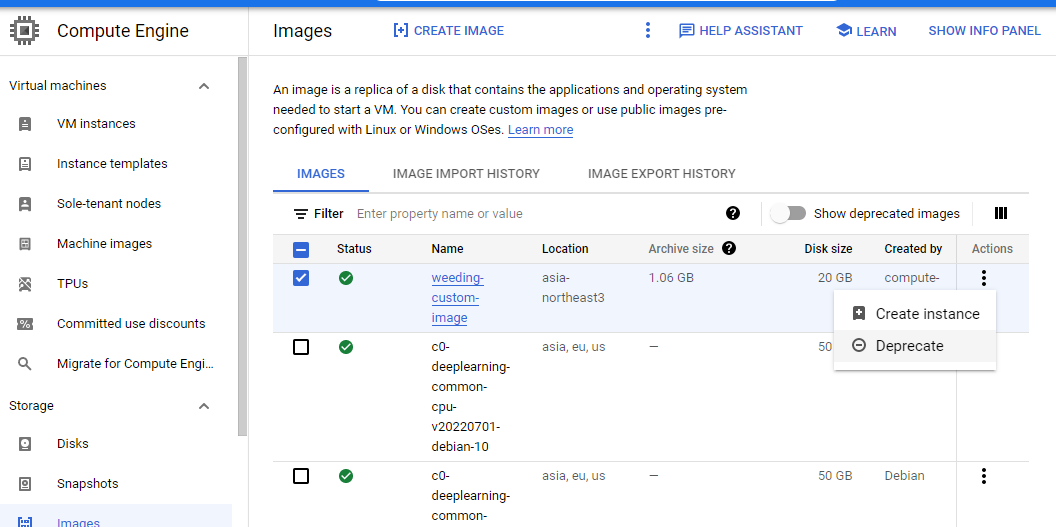Click the 20 GB disk size value

835,277
